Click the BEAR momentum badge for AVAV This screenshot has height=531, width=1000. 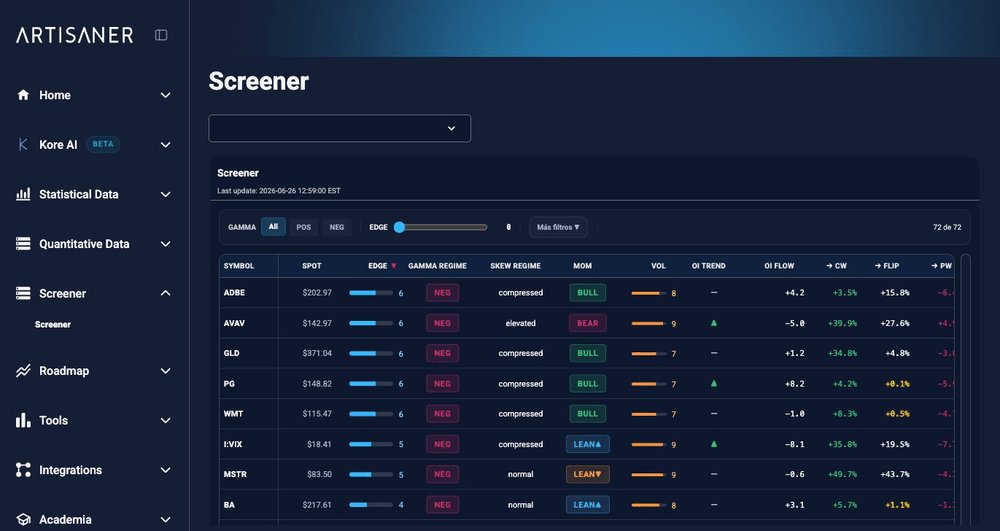coord(587,323)
